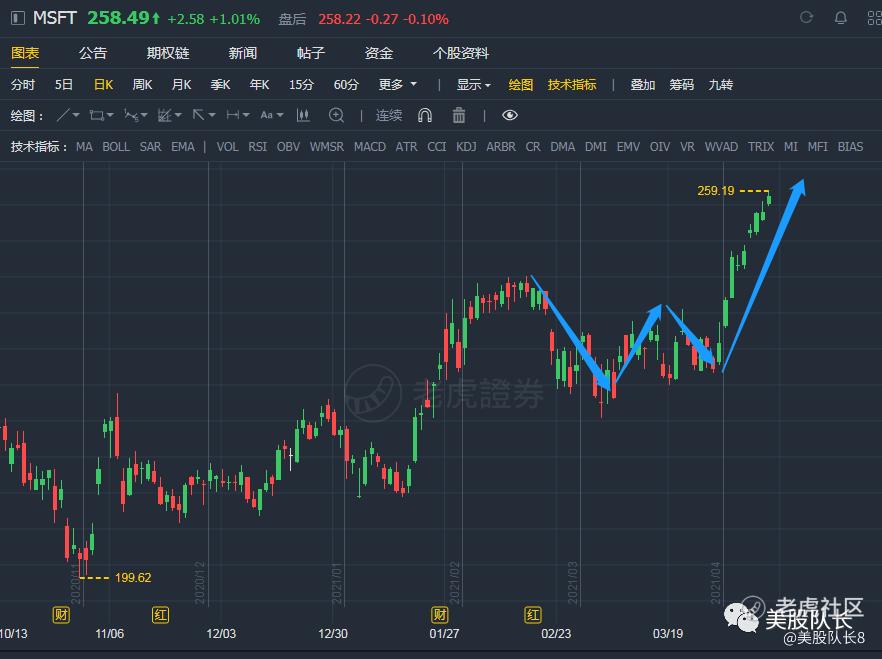Image resolution: width=882 pixels, height=659 pixels.
Task: Expand the Gann tool dropdown arrow
Action: pyautogui.click(x=178, y=115)
